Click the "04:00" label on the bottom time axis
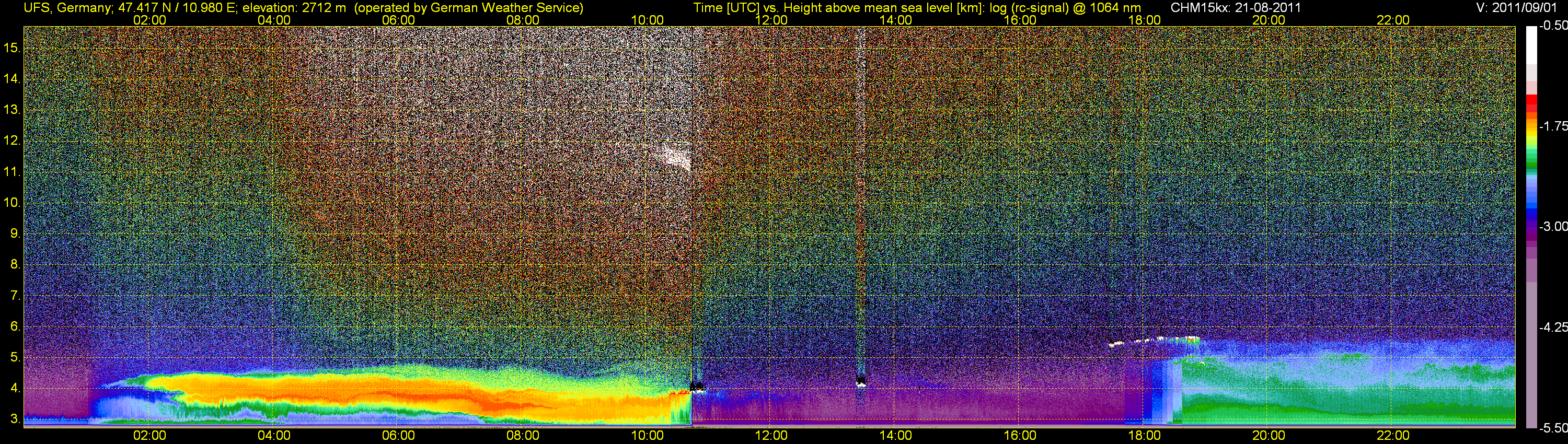1568x444 pixels. 274,436
